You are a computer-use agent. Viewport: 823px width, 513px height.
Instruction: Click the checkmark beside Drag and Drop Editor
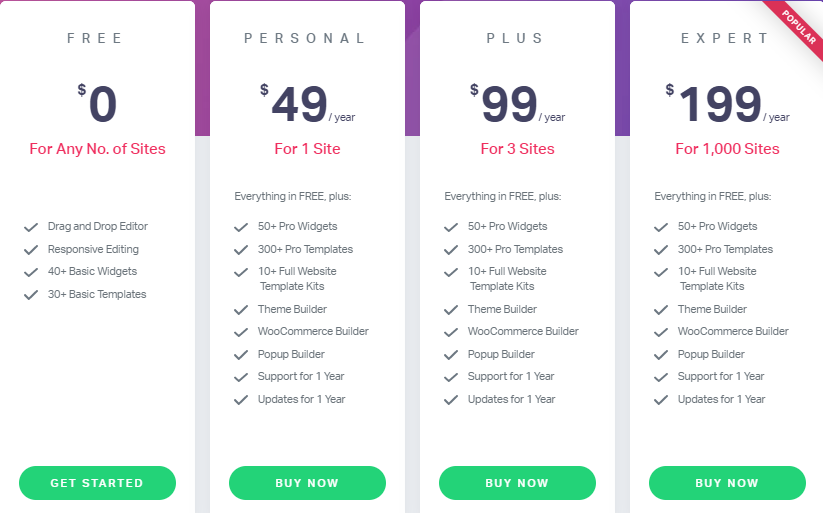pos(31,227)
